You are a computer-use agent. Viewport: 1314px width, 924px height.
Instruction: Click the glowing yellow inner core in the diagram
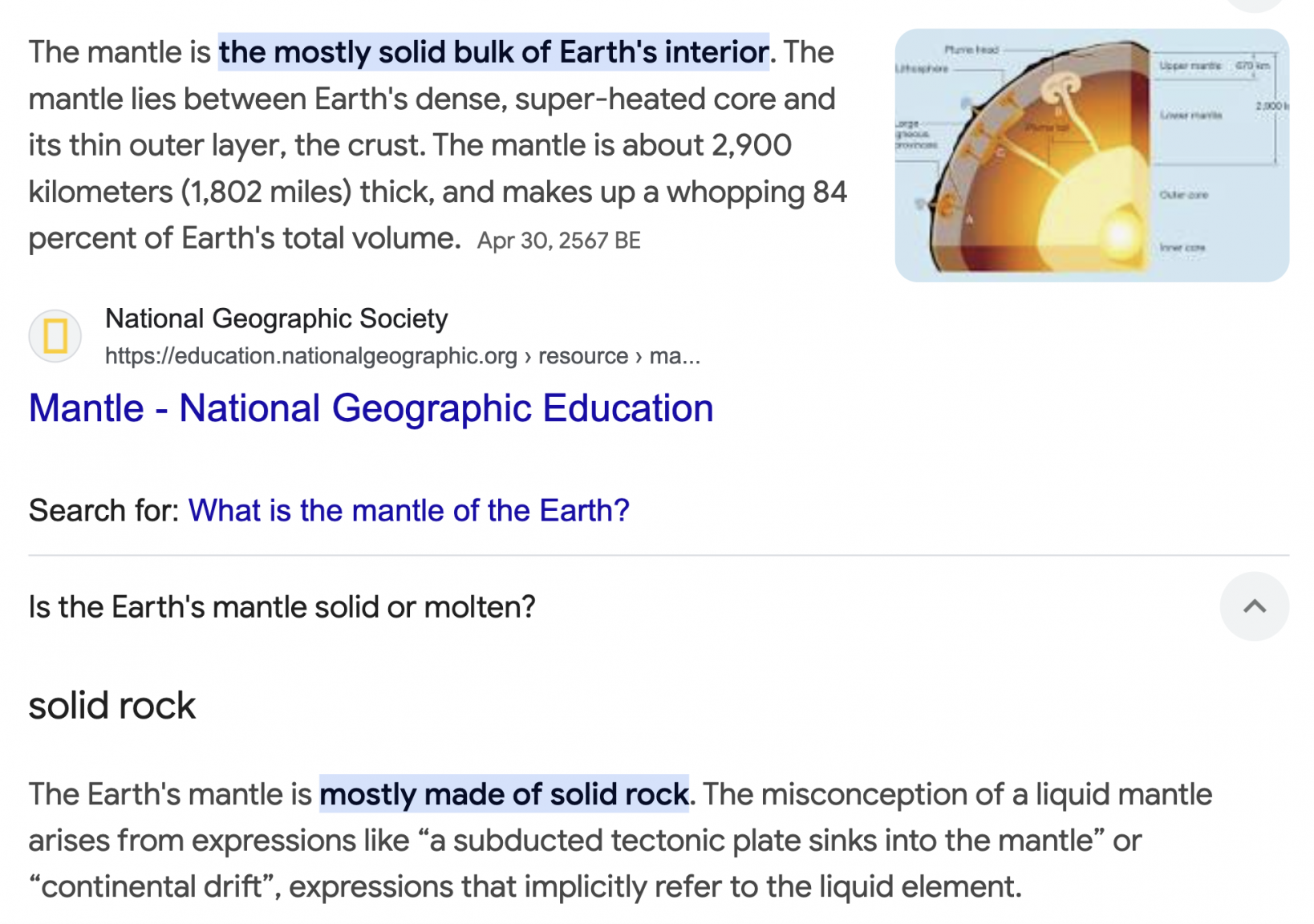click(1118, 234)
